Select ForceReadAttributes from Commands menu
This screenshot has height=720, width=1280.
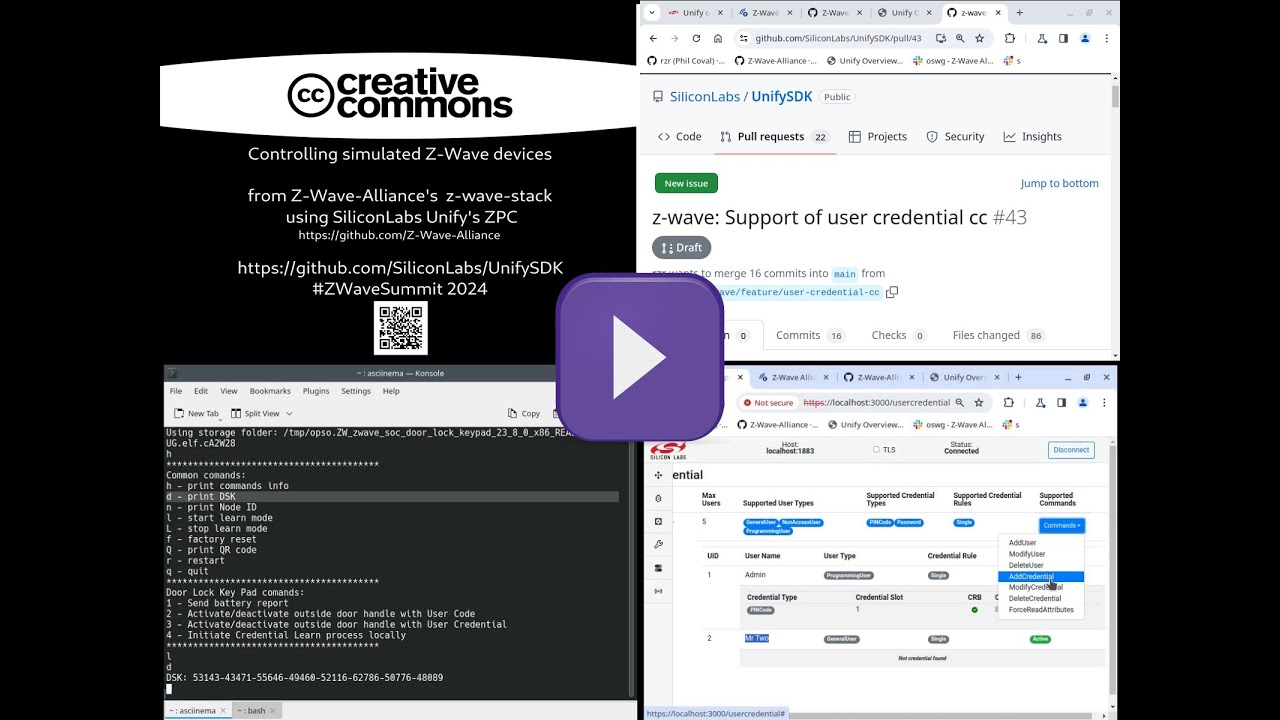click(x=1041, y=609)
